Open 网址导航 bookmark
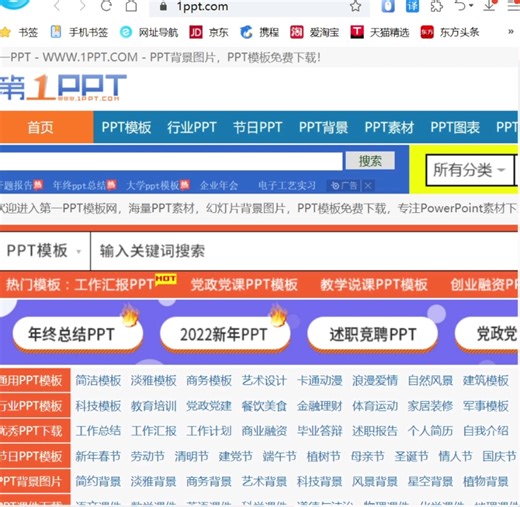 149,32
